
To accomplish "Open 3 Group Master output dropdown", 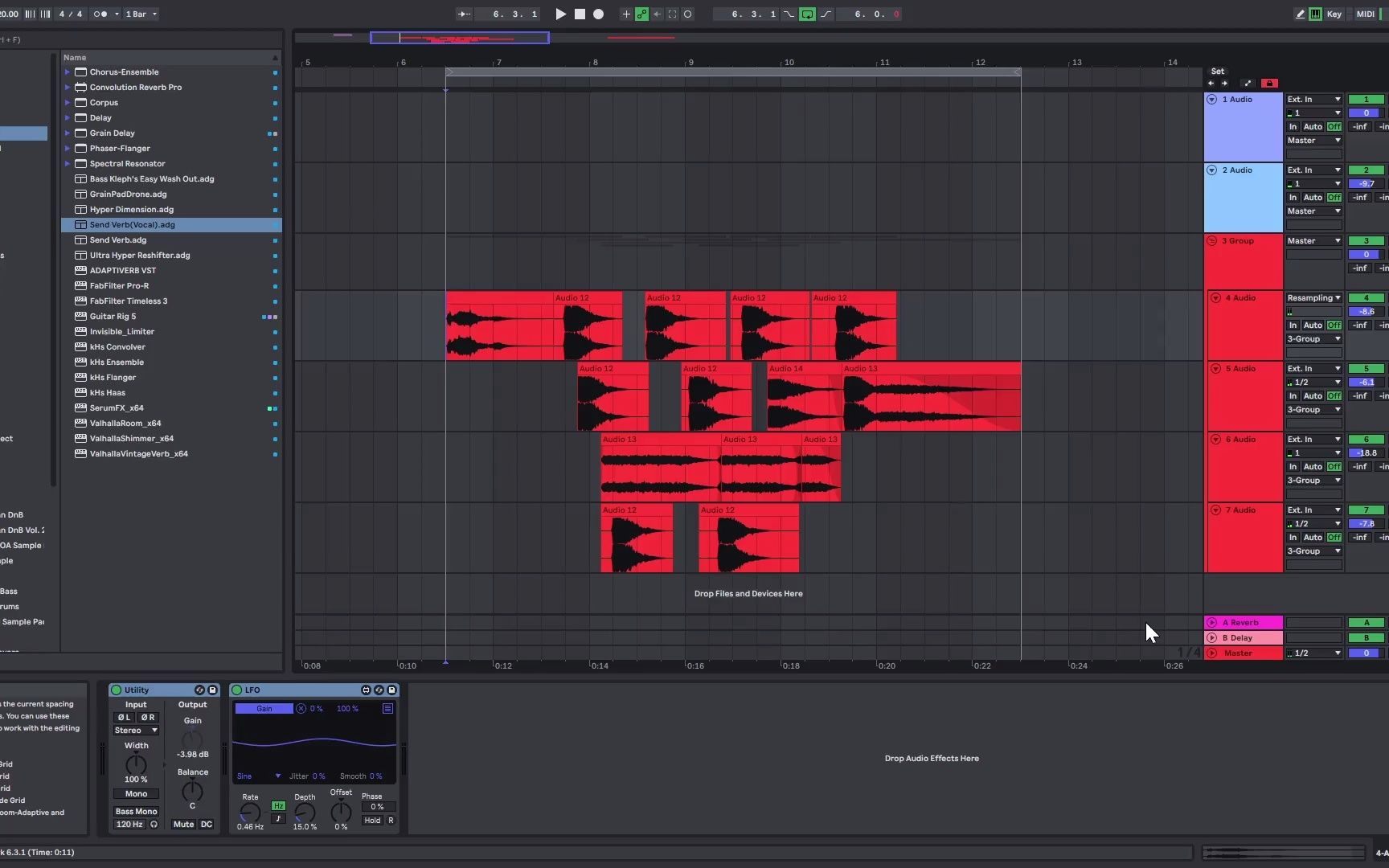I will coord(1313,240).
